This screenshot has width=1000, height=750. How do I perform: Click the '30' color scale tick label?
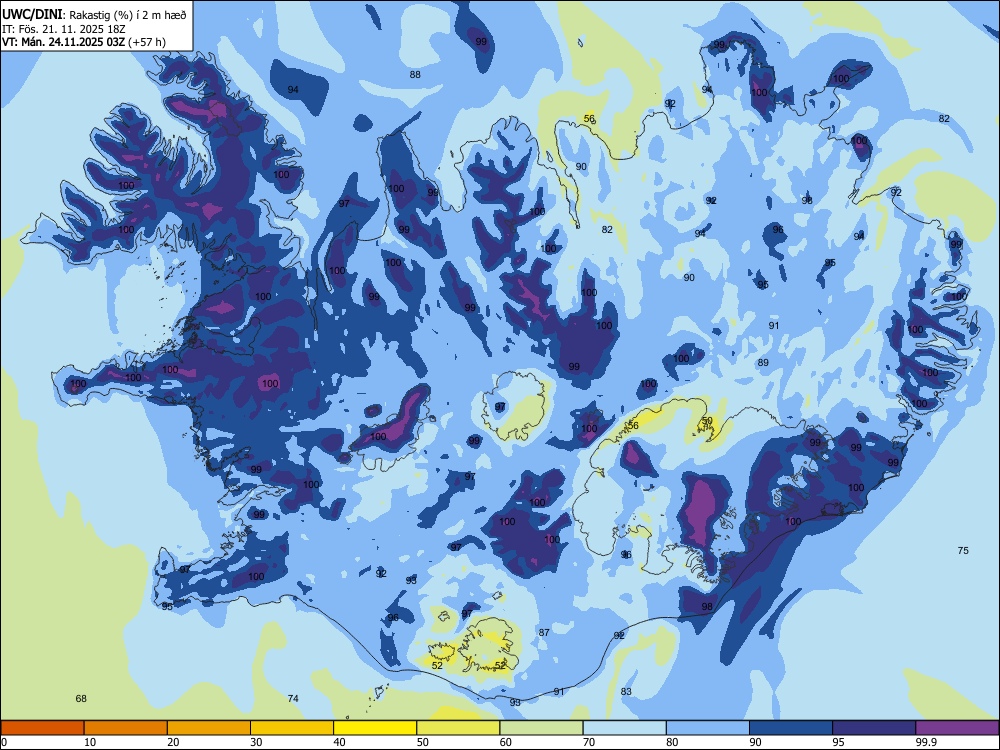[256, 742]
